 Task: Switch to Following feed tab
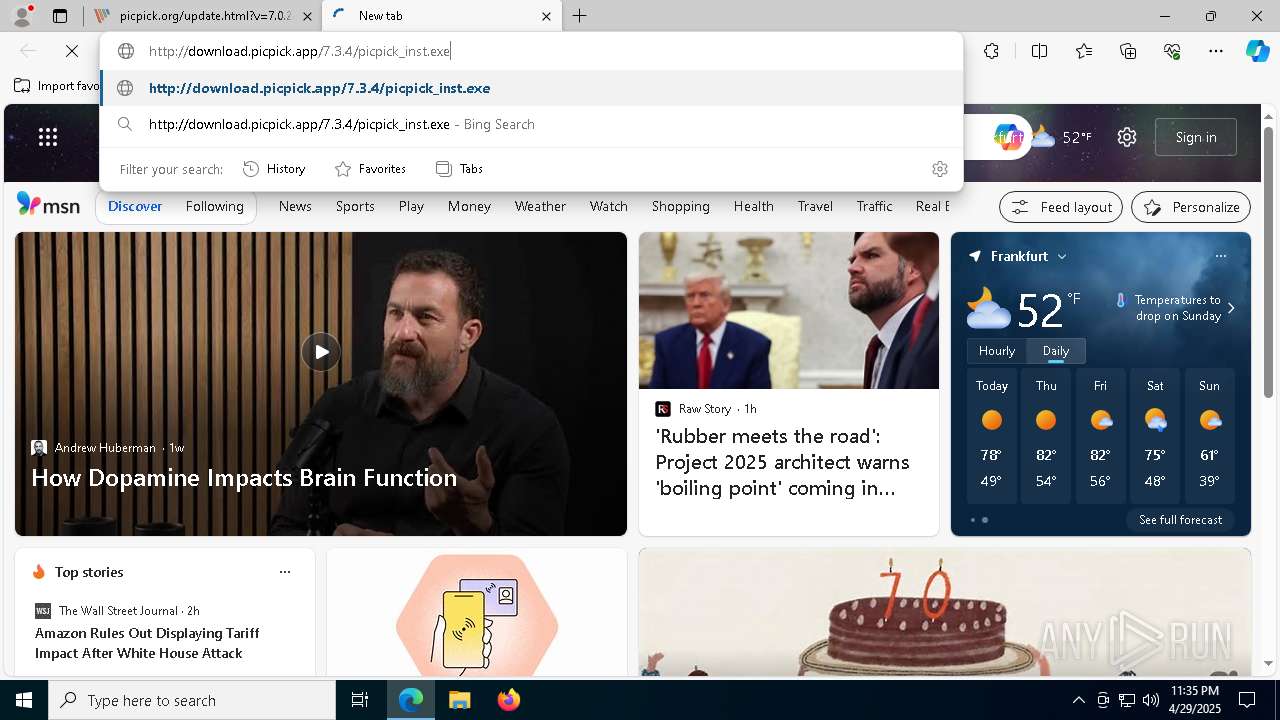(x=214, y=206)
